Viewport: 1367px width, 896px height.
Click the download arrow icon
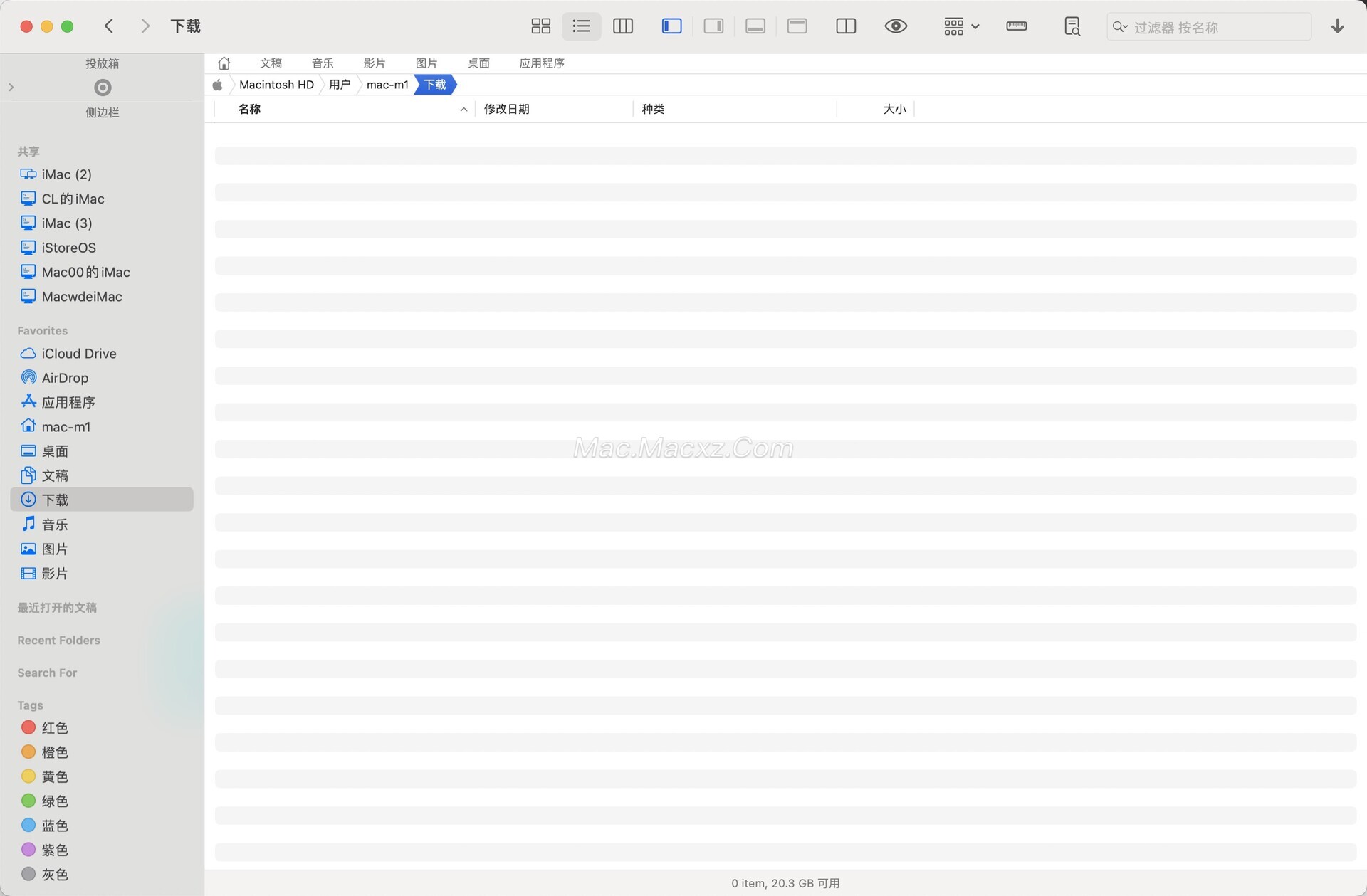pyautogui.click(x=1337, y=26)
